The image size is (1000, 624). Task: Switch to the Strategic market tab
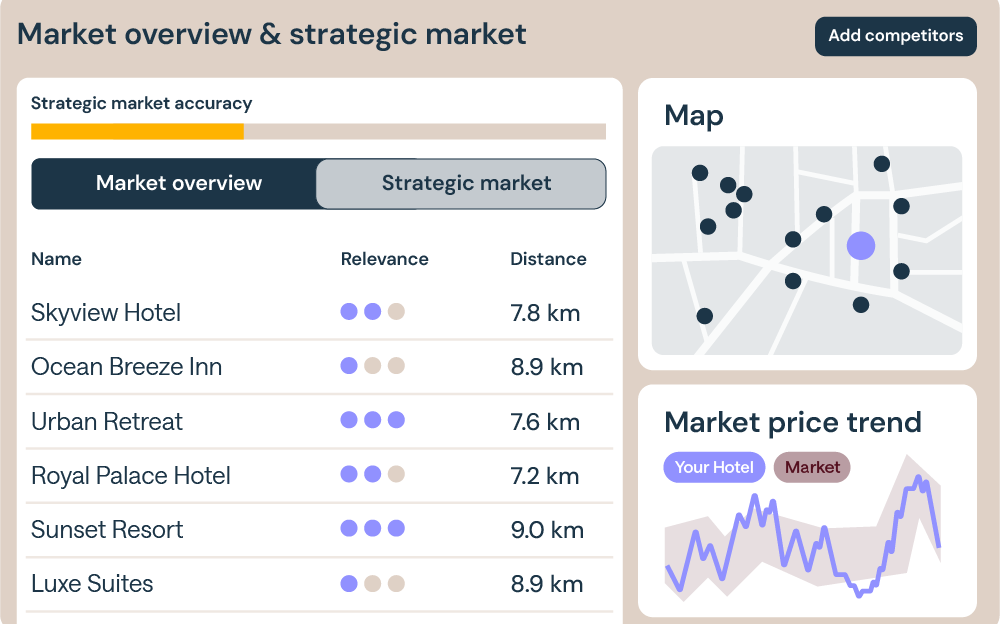pyautogui.click(x=466, y=184)
